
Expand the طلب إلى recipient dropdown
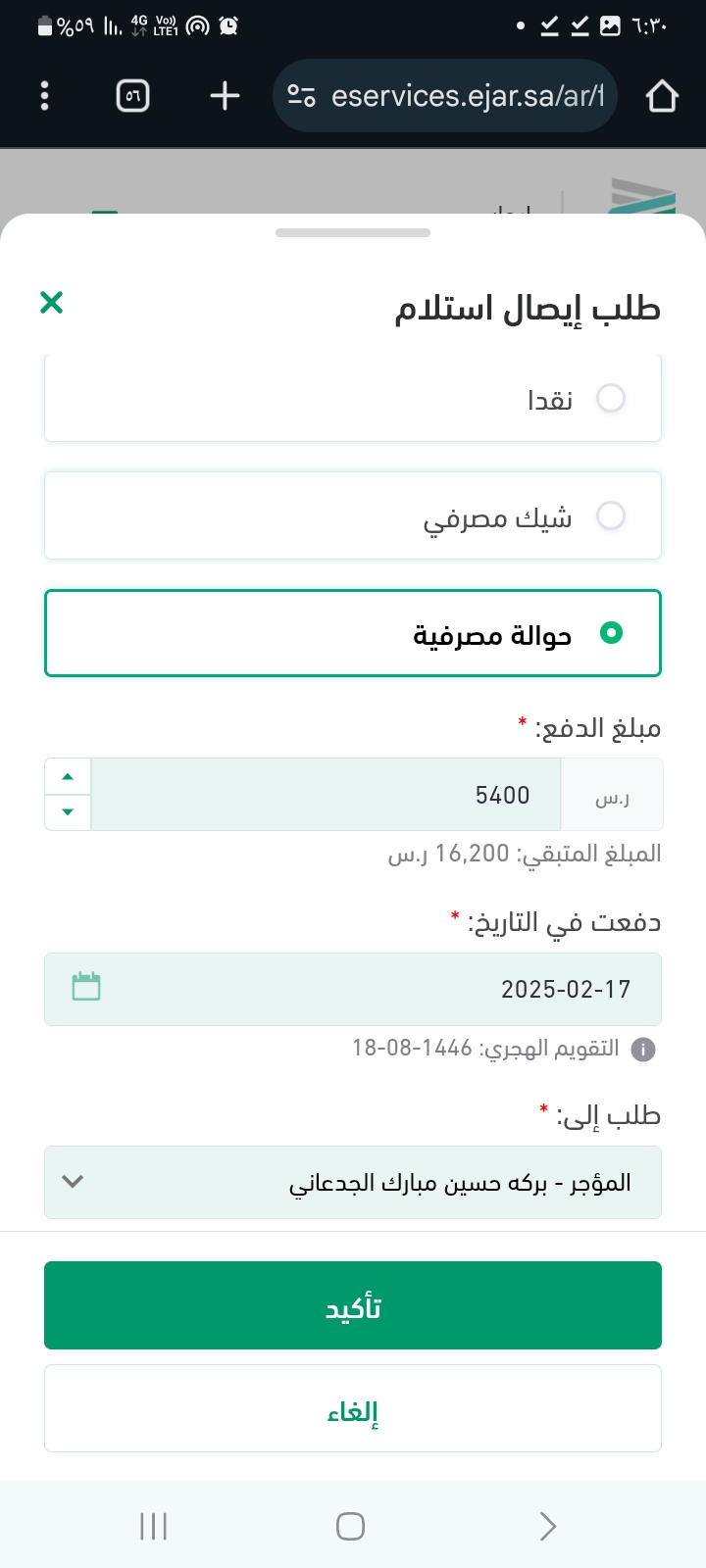[353, 1182]
